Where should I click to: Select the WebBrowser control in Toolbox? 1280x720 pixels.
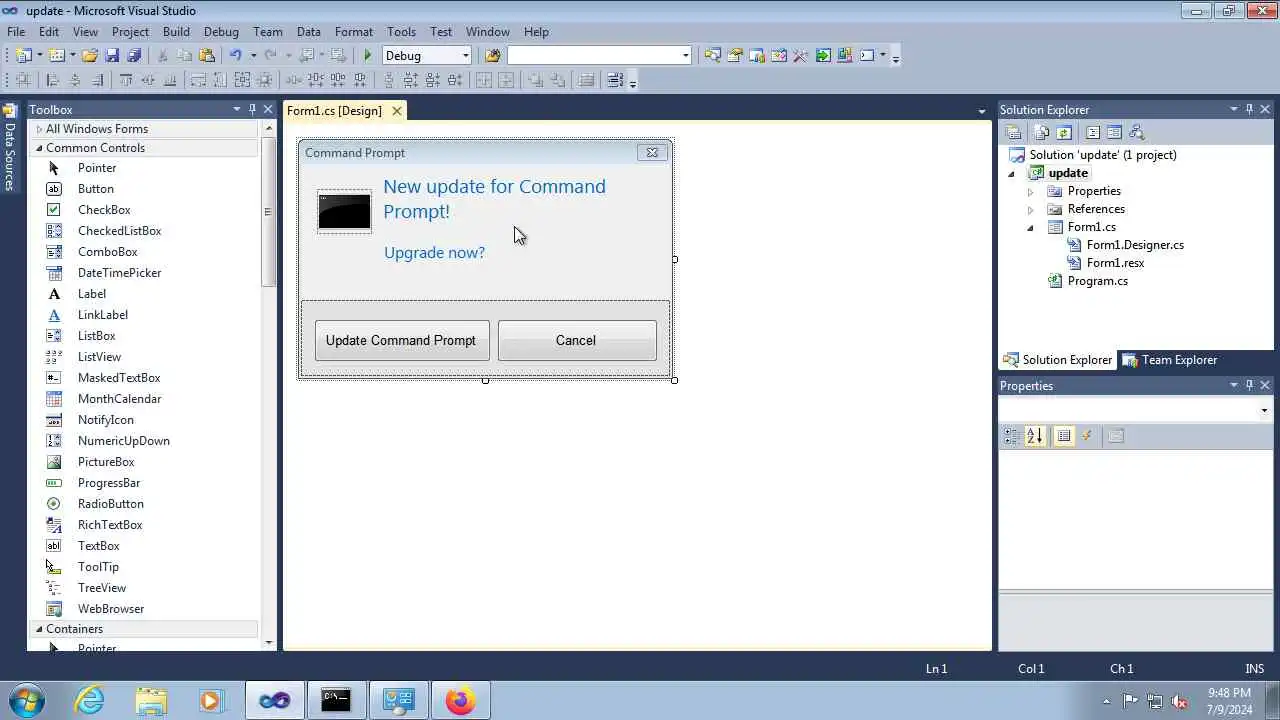tap(111, 609)
